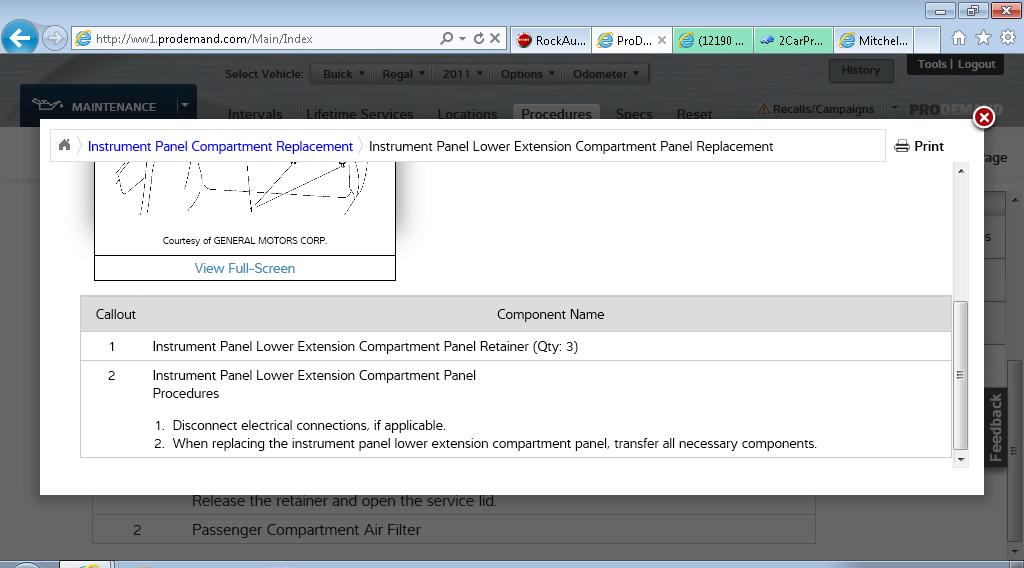Select the Procedures tab

(x=556, y=113)
